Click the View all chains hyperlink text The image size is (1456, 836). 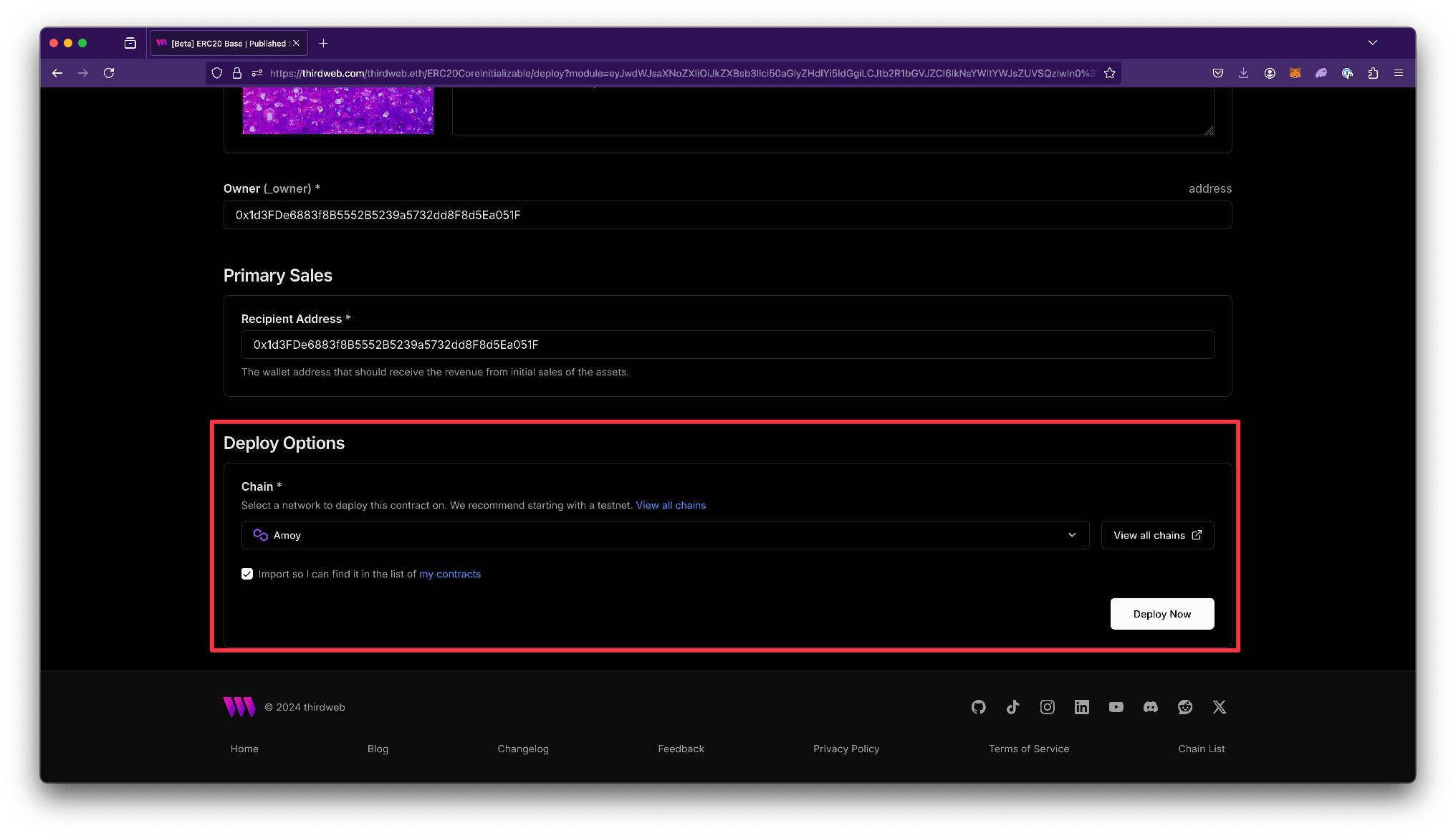[670, 505]
